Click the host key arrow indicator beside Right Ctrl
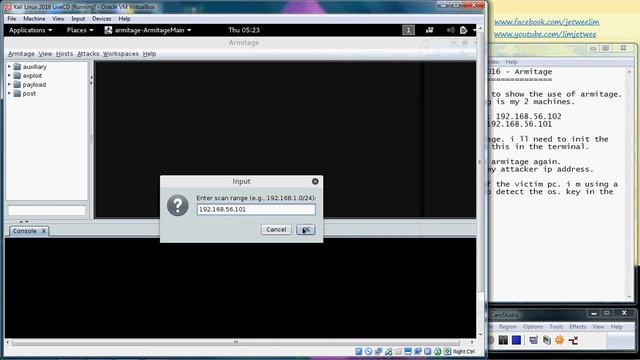 pos(448,351)
